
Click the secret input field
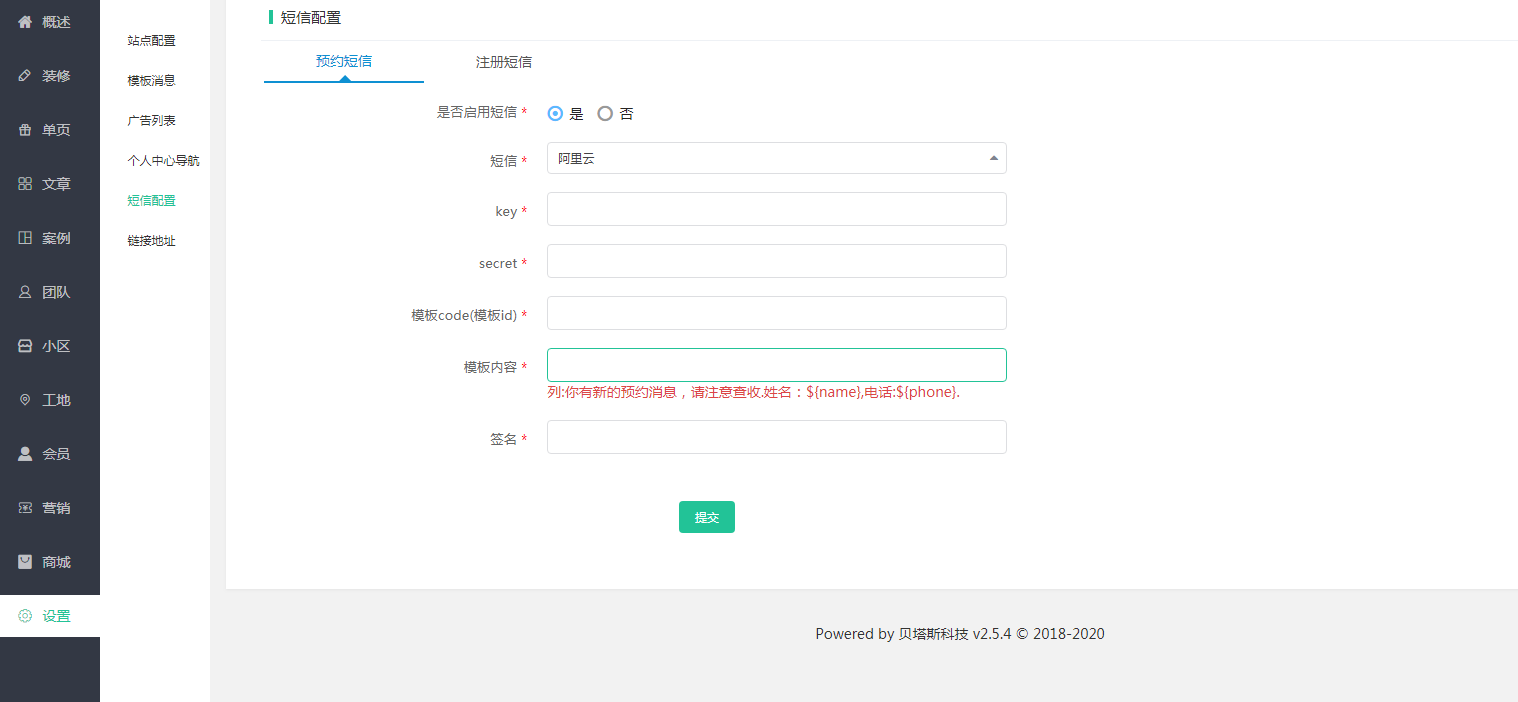[x=776, y=261]
